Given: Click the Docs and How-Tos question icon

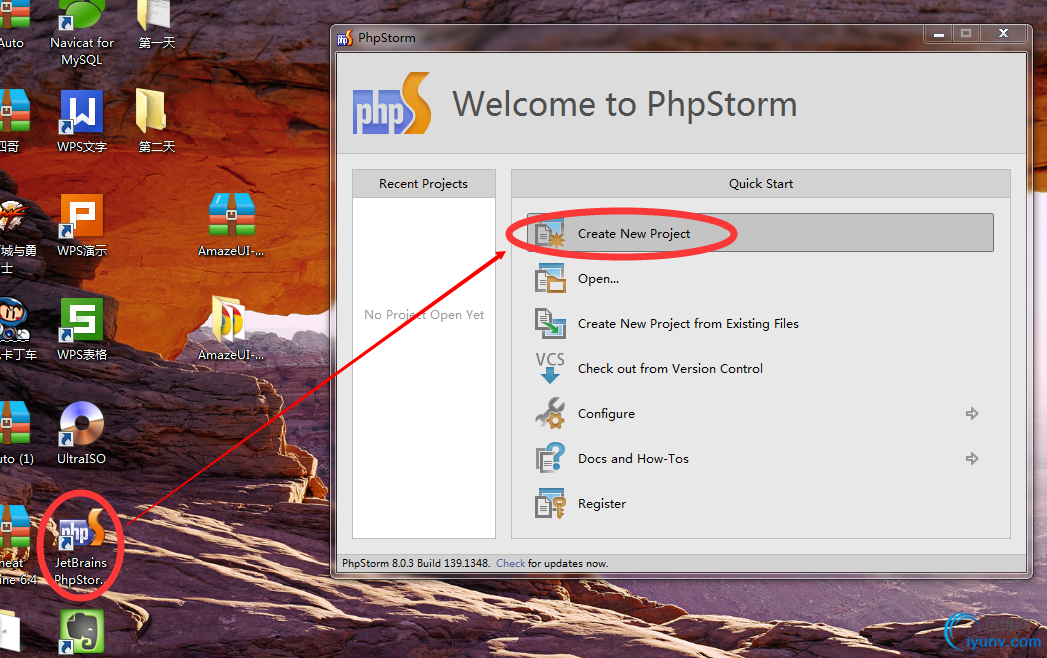Looking at the screenshot, I should tap(550, 458).
